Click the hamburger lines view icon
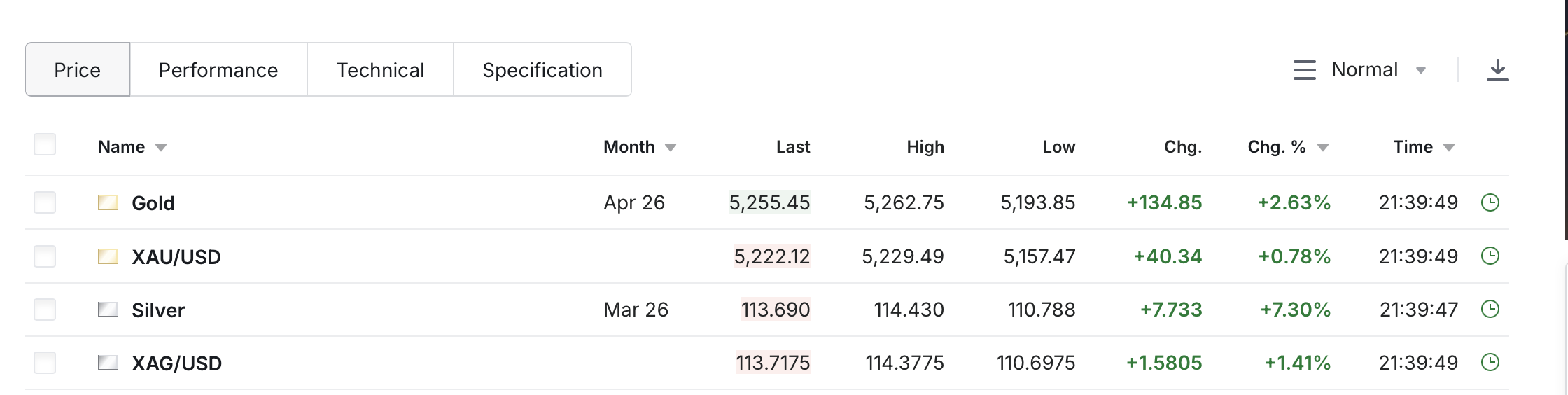 [1304, 70]
